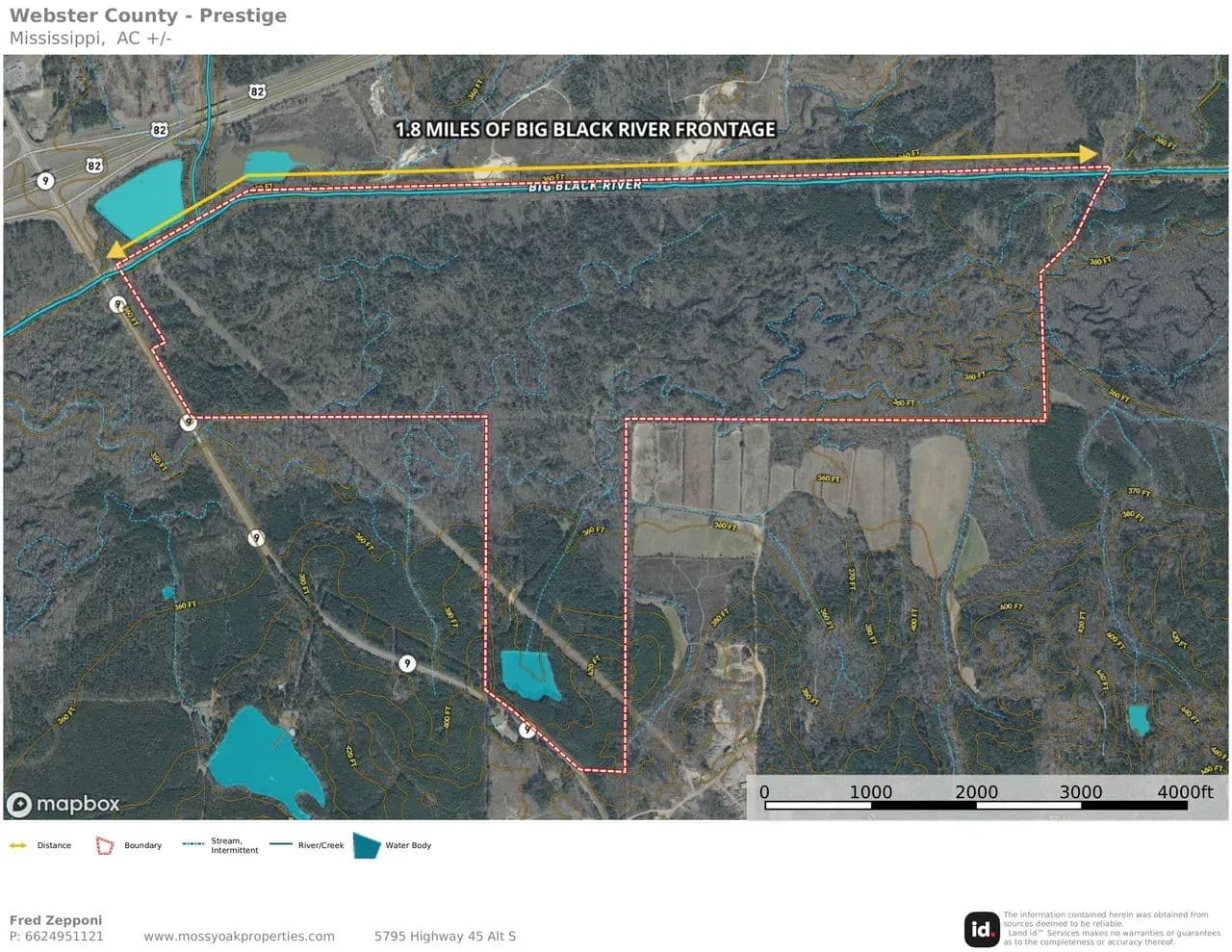Click the yellow arrowhead at the distance line's east end
1232x952 pixels.
(x=1089, y=154)
